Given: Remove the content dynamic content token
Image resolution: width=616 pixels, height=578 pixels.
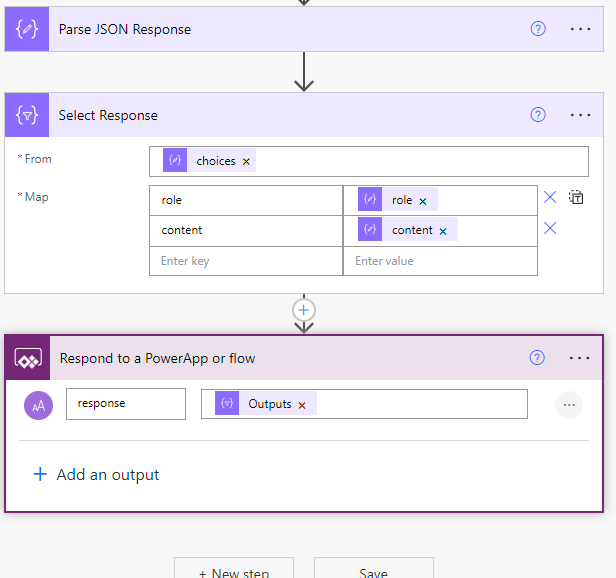Looking at the screenshot, I should 443,231.
